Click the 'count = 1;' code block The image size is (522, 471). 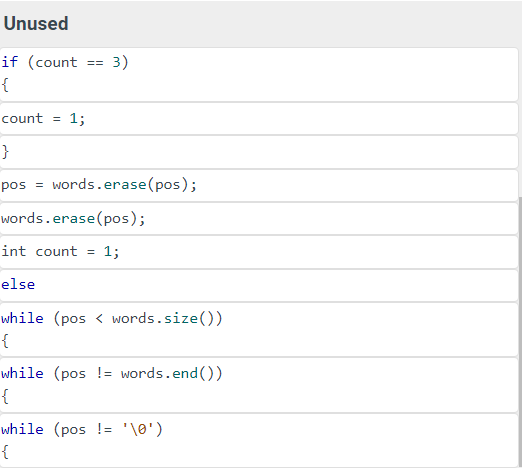pyautogui.click(x=259, y=119)
